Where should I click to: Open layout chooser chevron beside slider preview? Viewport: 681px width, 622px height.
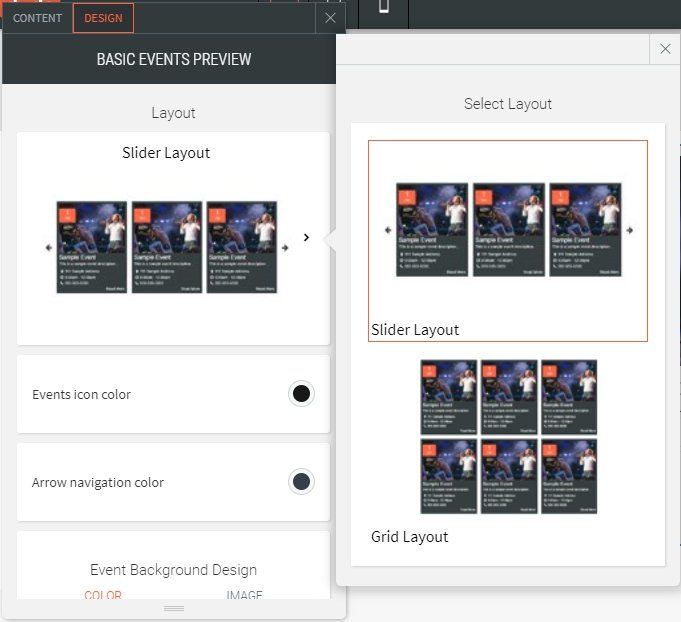(x=306, y=238)
